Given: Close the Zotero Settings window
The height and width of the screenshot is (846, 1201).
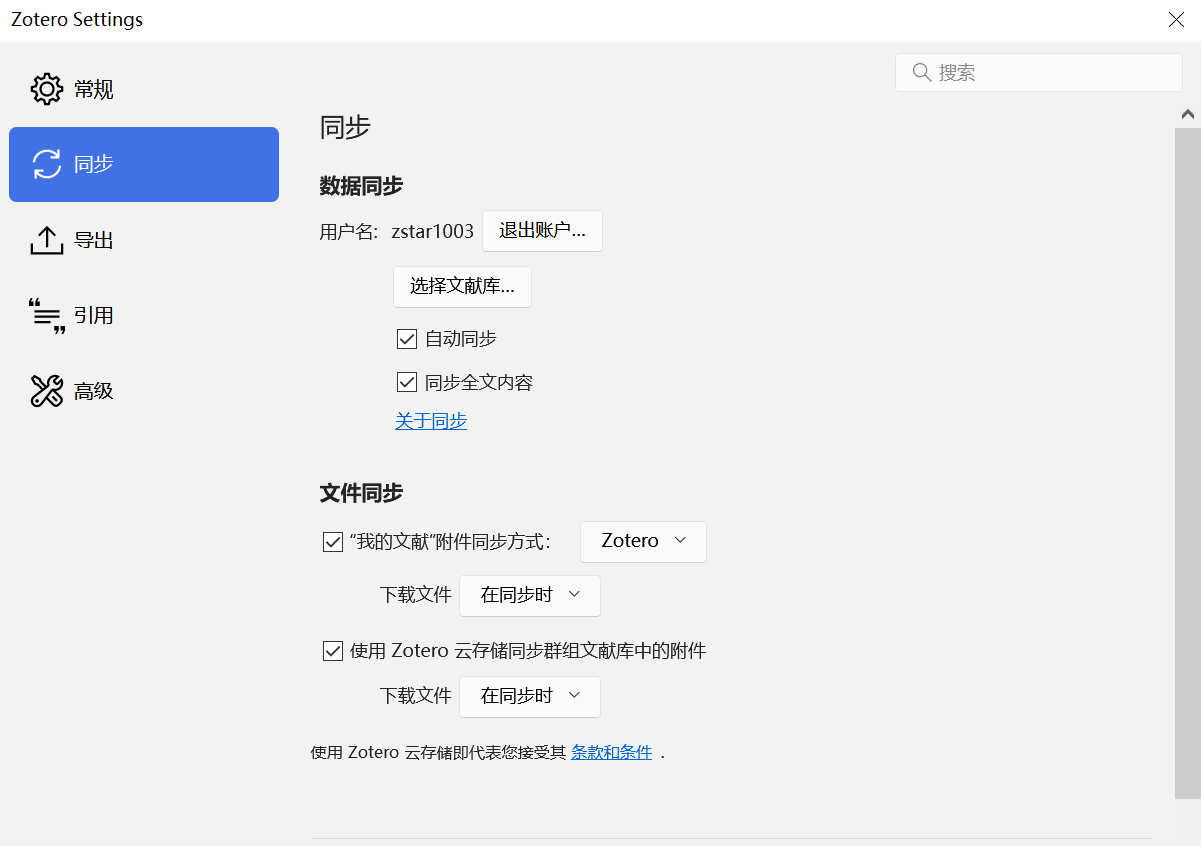Looking at the screenshot, I should point(1177,20).
